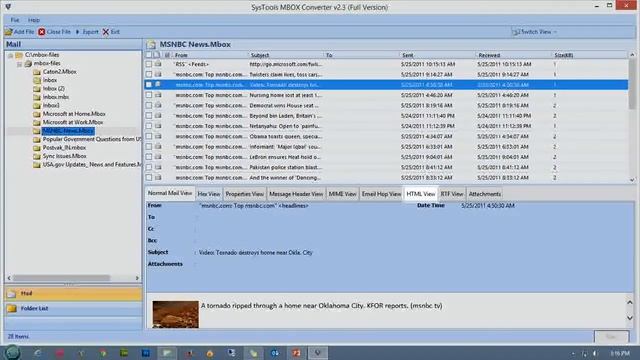Click envelope icon of Informant Major Iqbal row

click(158, 146)
